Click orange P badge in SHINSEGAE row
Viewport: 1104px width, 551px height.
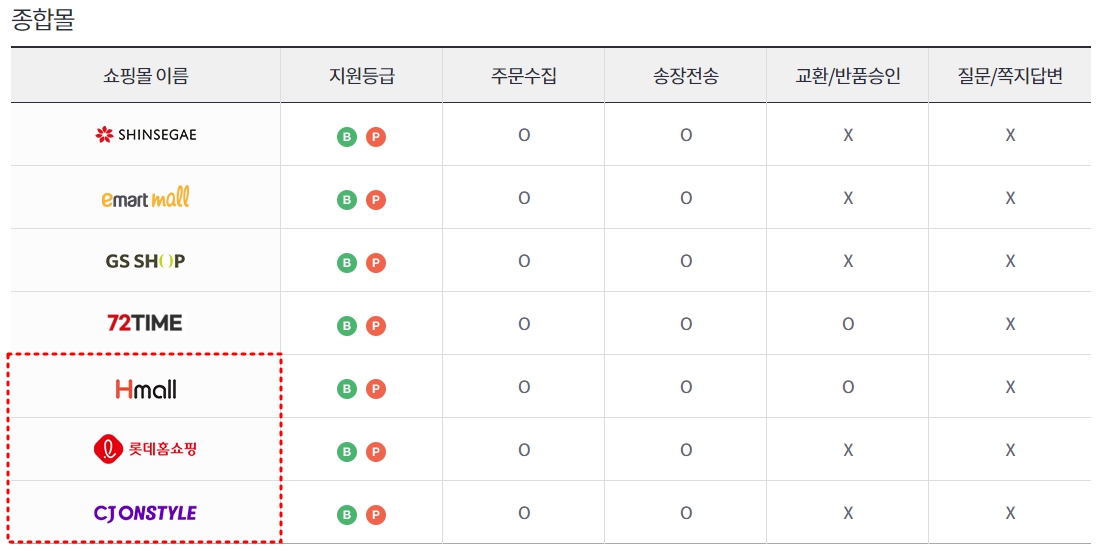click(x=376, y=137)
